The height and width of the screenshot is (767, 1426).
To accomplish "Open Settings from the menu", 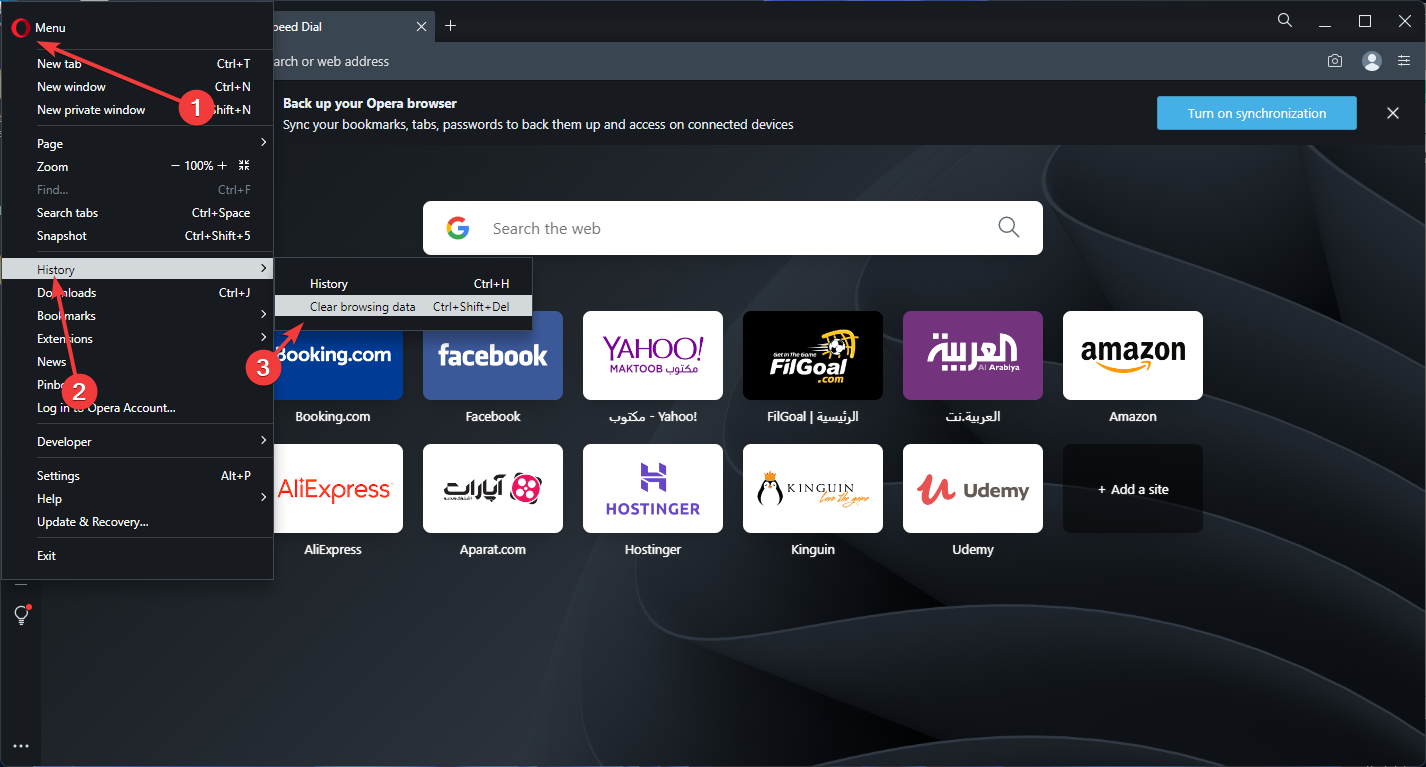I will click(x=137, y=476).
